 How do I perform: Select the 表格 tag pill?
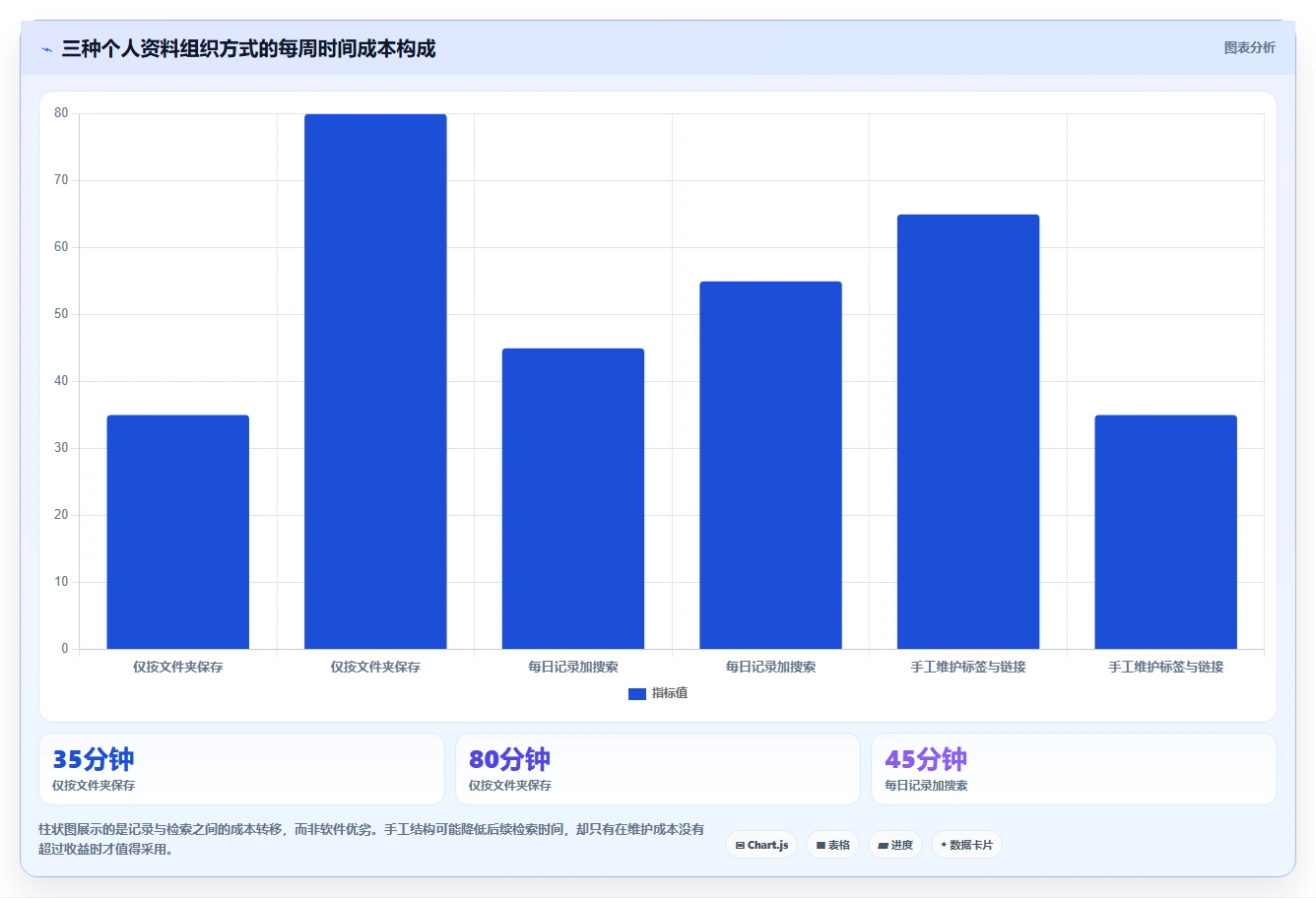pos(832,845)
